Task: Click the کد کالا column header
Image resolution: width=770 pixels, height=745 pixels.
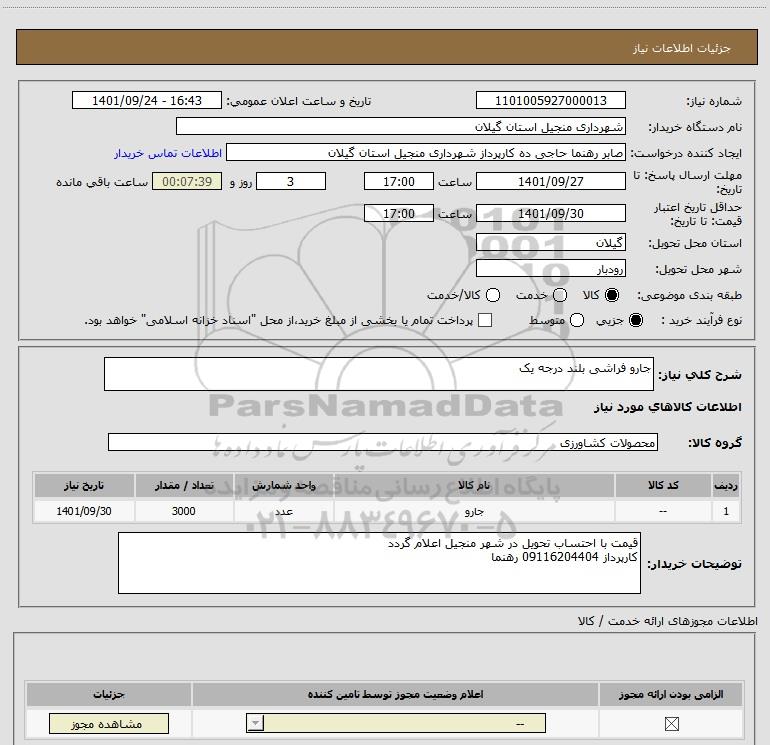Action: [663, 486]
